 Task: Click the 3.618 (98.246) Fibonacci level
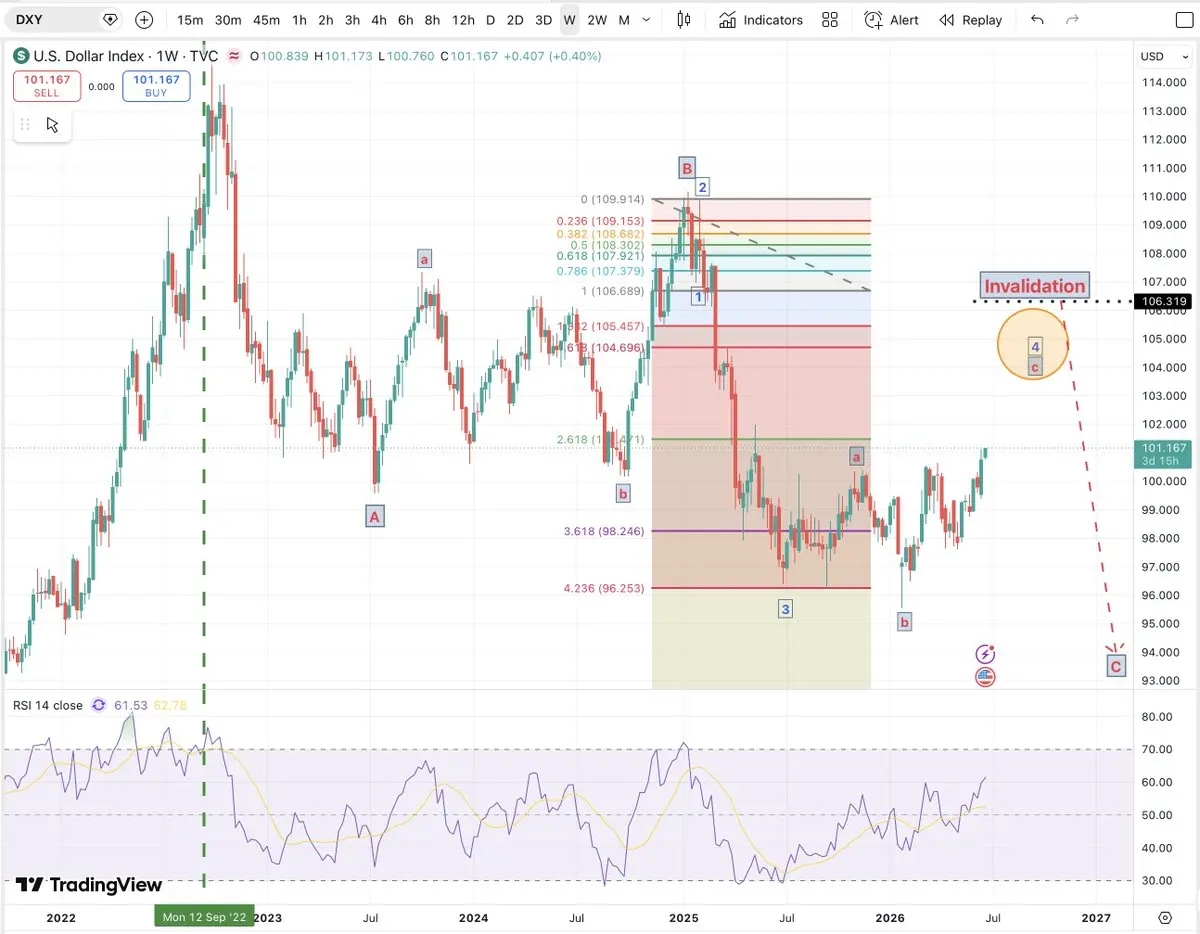coord(603,531)
